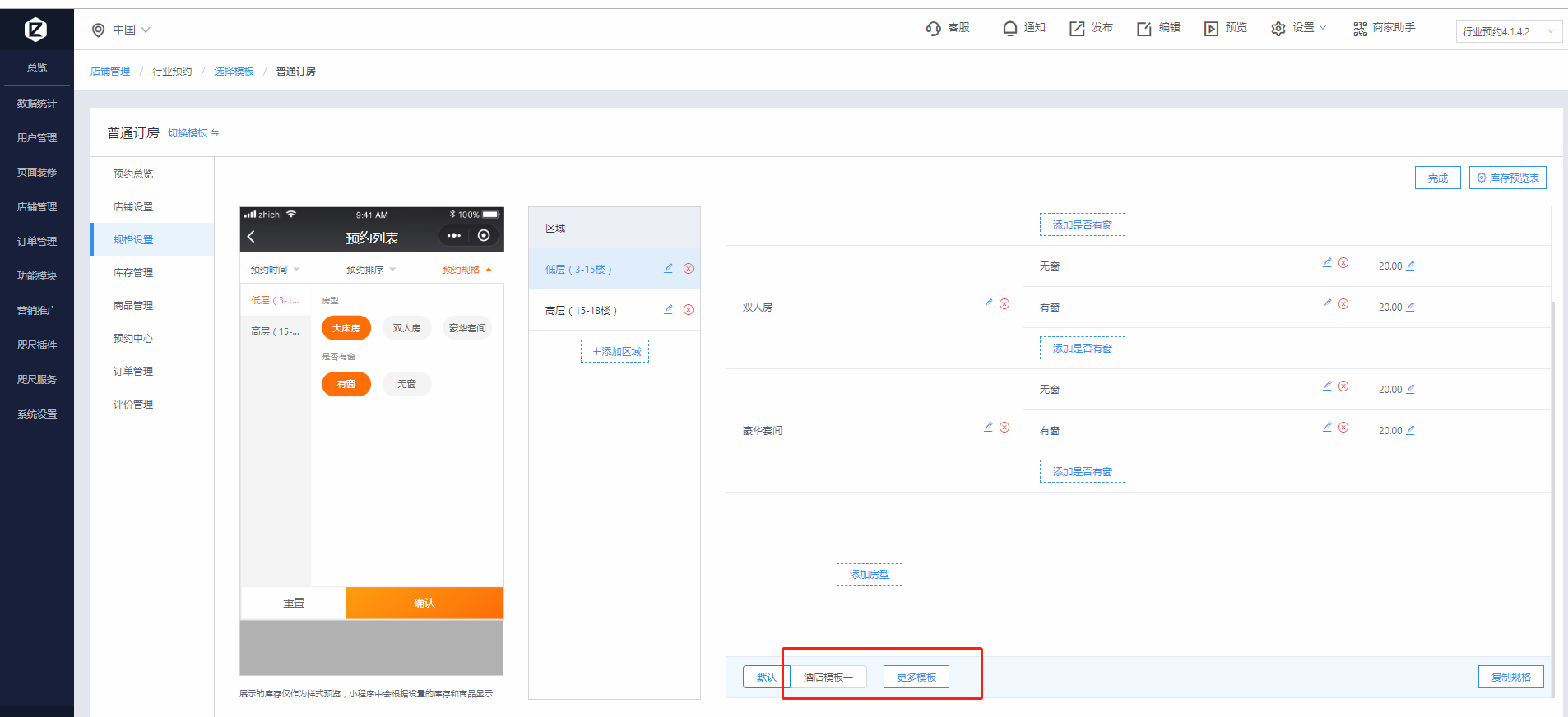The height and width of the screenshot is (717, 1568).
Task: Open customer service (客服) headset icon
Action: 933,29
